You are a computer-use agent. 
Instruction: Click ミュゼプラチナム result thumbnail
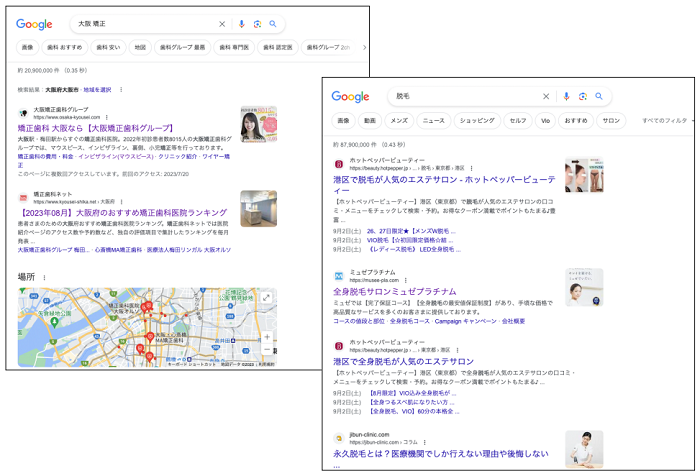coord(584,288)
